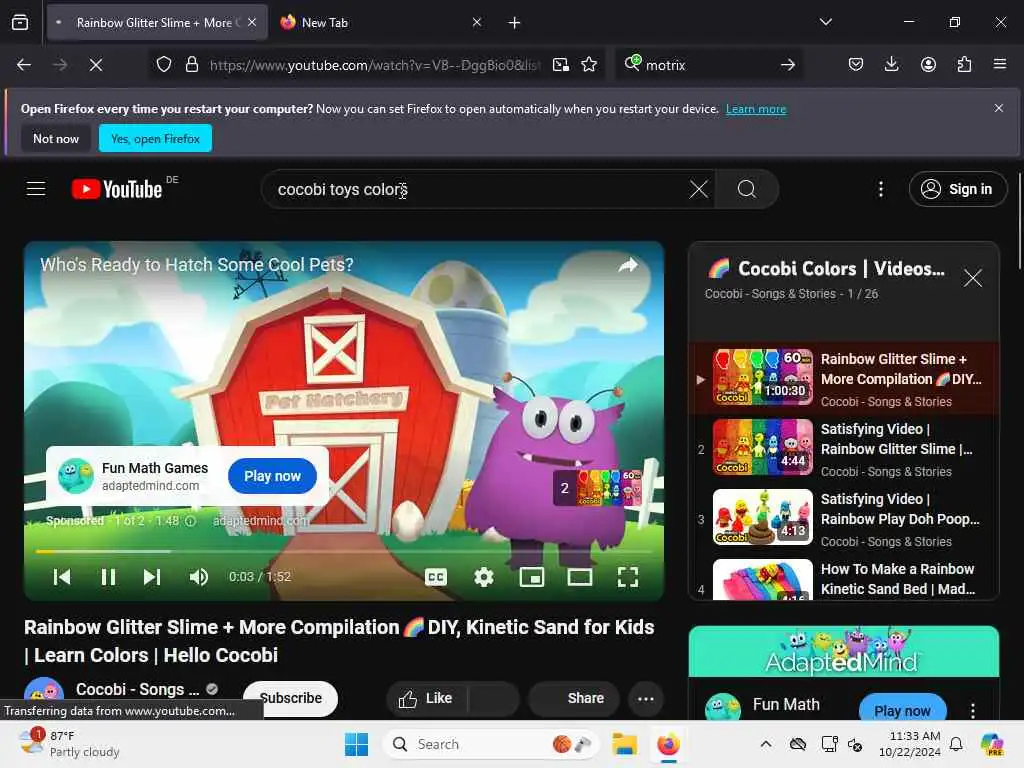This screenshot has height=768, width=1024.
Task: Submit the motrix search with the arrow
Action: click(788, 65)
